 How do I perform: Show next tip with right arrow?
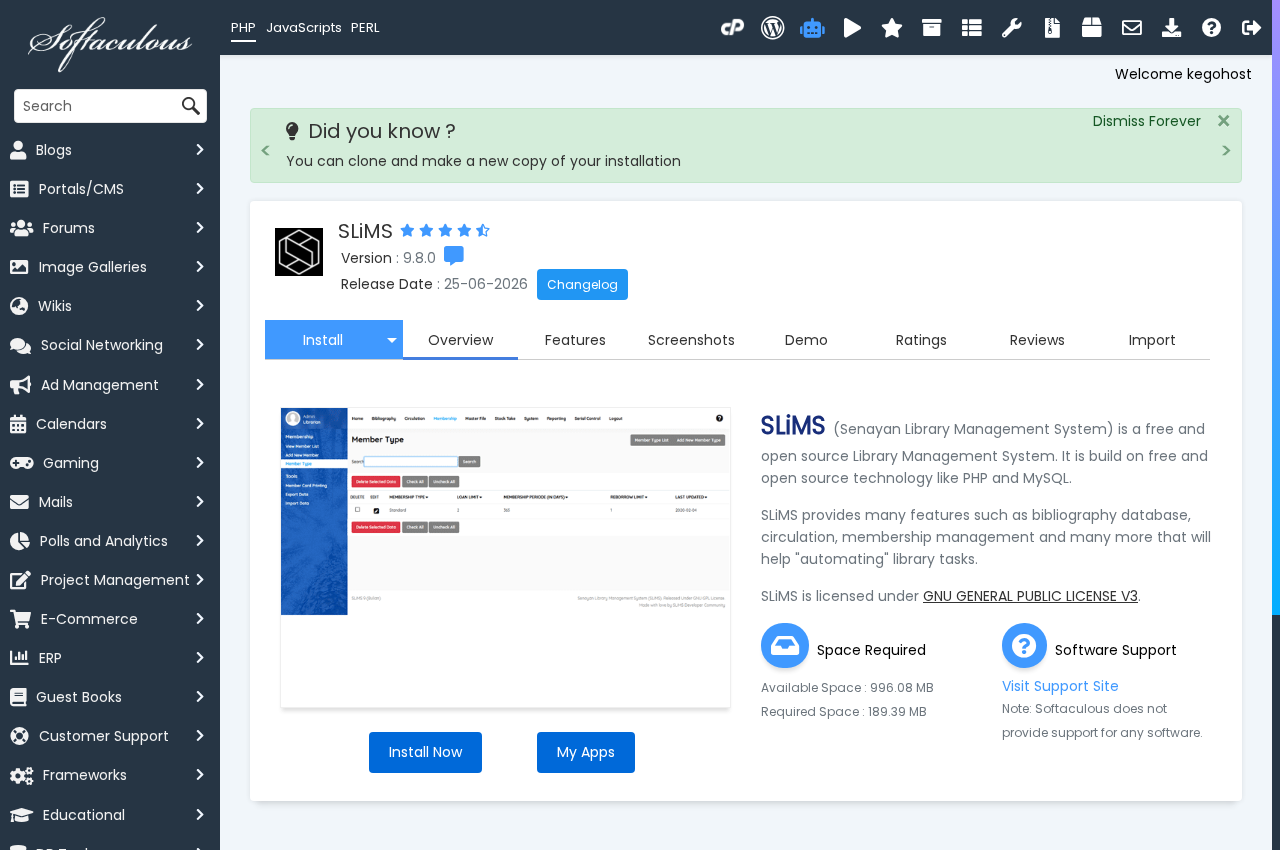click(1227, 151)
